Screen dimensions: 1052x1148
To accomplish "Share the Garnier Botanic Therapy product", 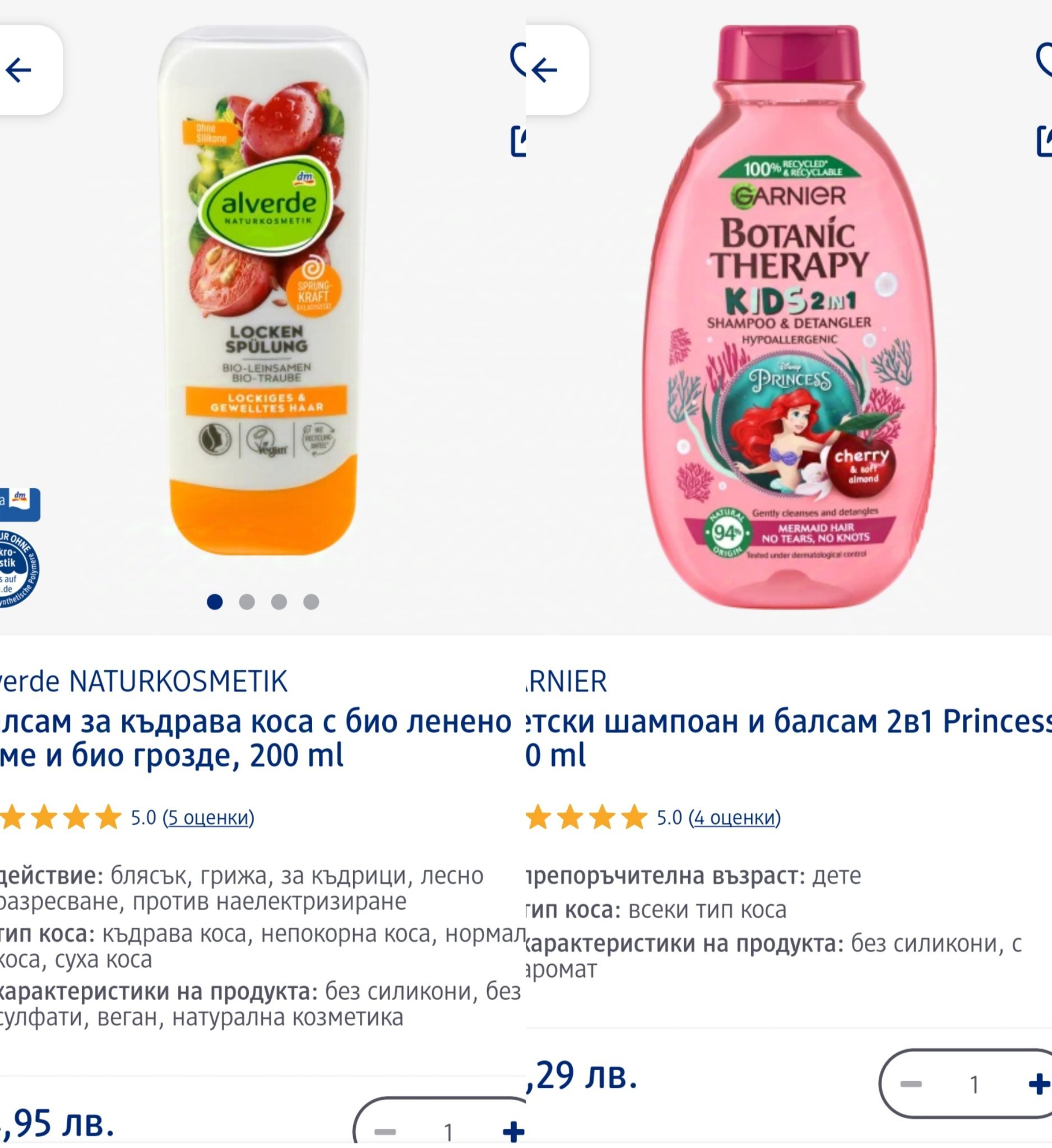I will click(1045, 142).
